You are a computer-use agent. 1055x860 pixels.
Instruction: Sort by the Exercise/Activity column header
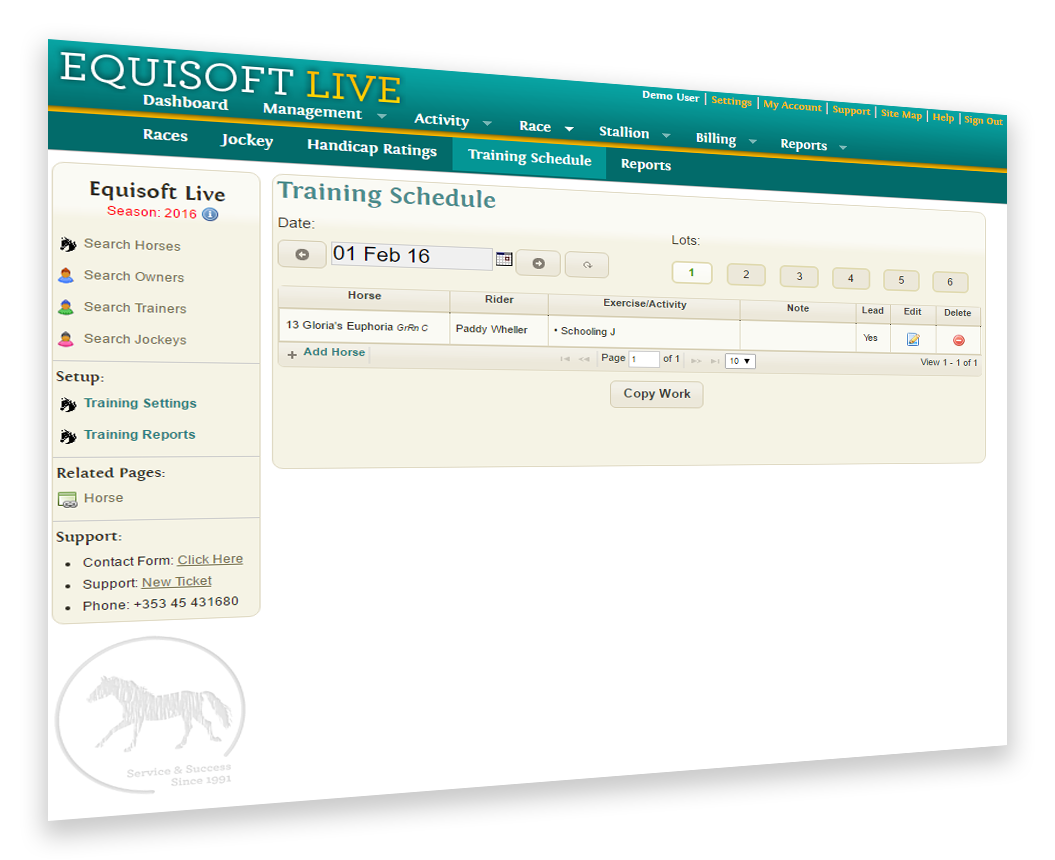tap(645, 304)
